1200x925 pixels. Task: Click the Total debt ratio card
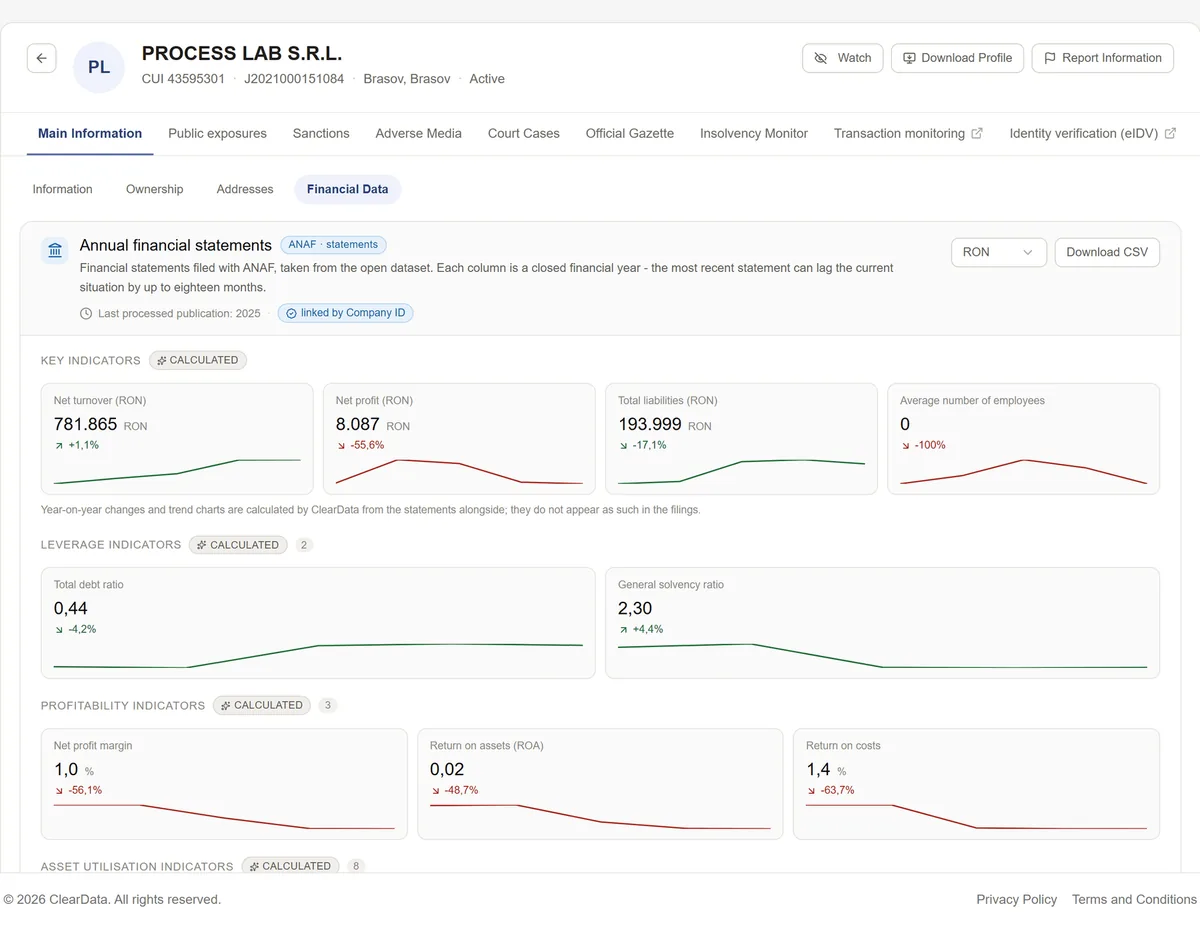pos(318,623)
